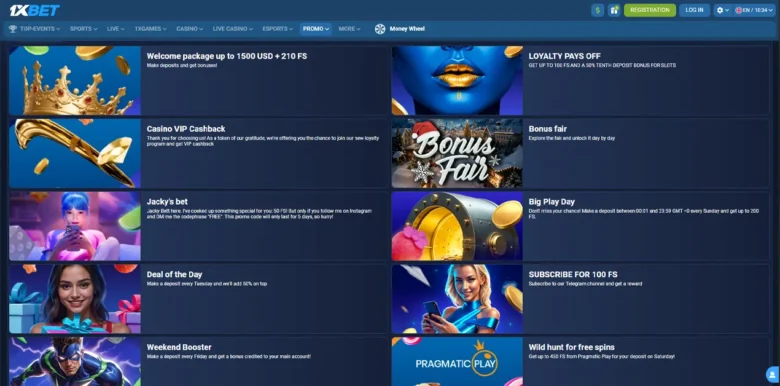
Task: Click the Money Wheel wheel icon
Action: click(x=380, y=29)
